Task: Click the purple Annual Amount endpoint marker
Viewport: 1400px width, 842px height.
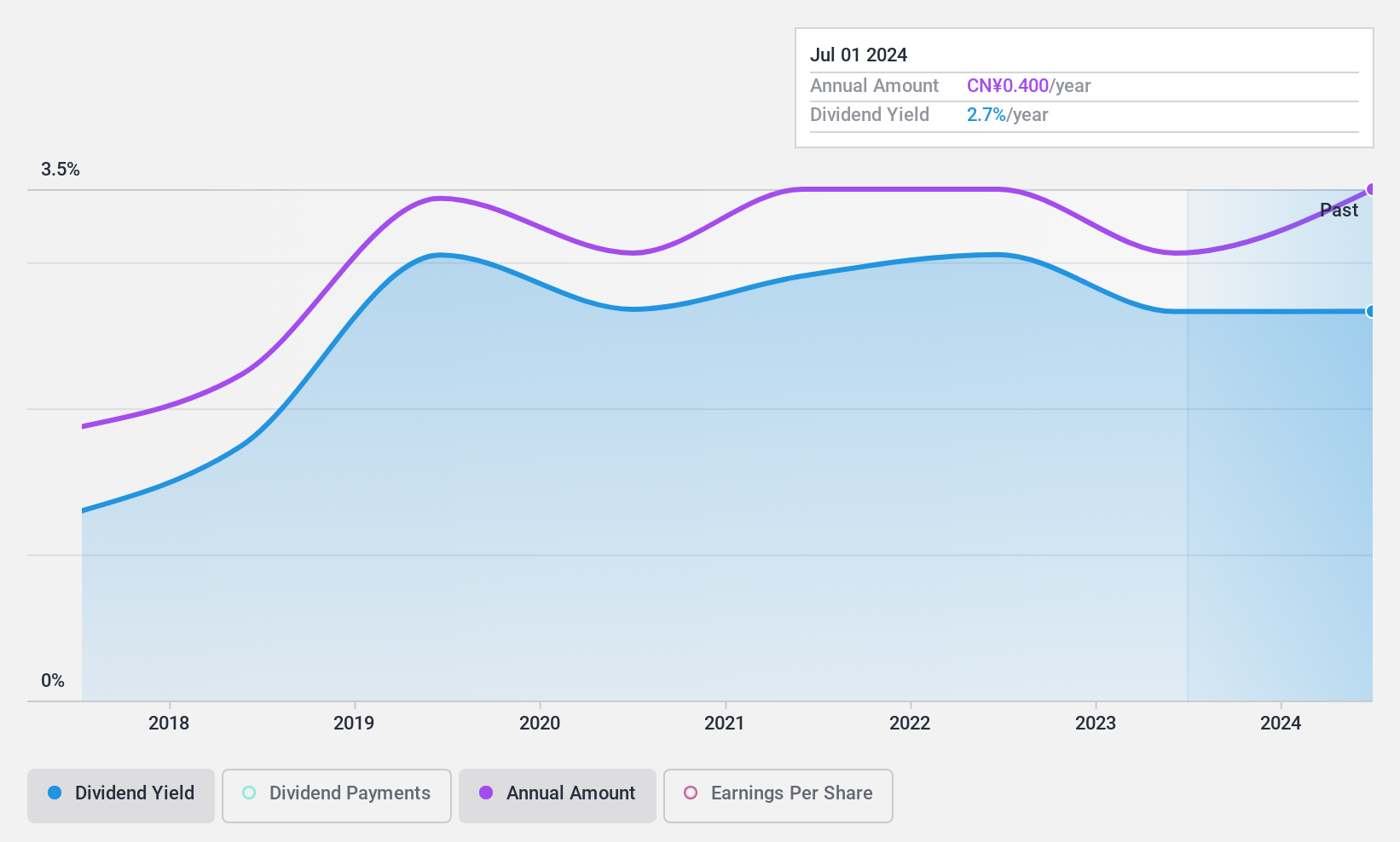Action: click(x=1371, y=189)
